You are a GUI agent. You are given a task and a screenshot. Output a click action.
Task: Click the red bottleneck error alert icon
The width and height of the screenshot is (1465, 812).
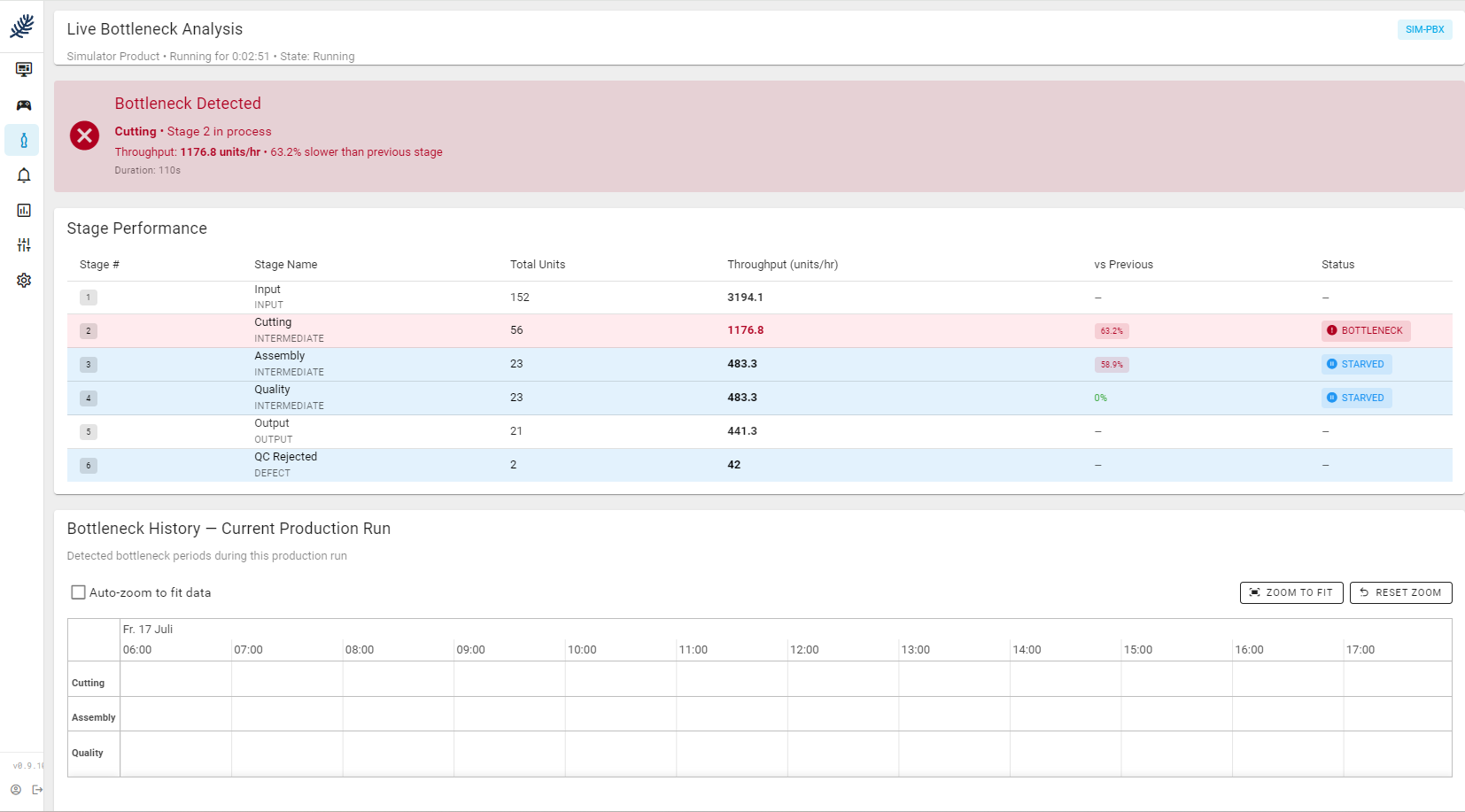pyautogui.click(x=85, y=135)
